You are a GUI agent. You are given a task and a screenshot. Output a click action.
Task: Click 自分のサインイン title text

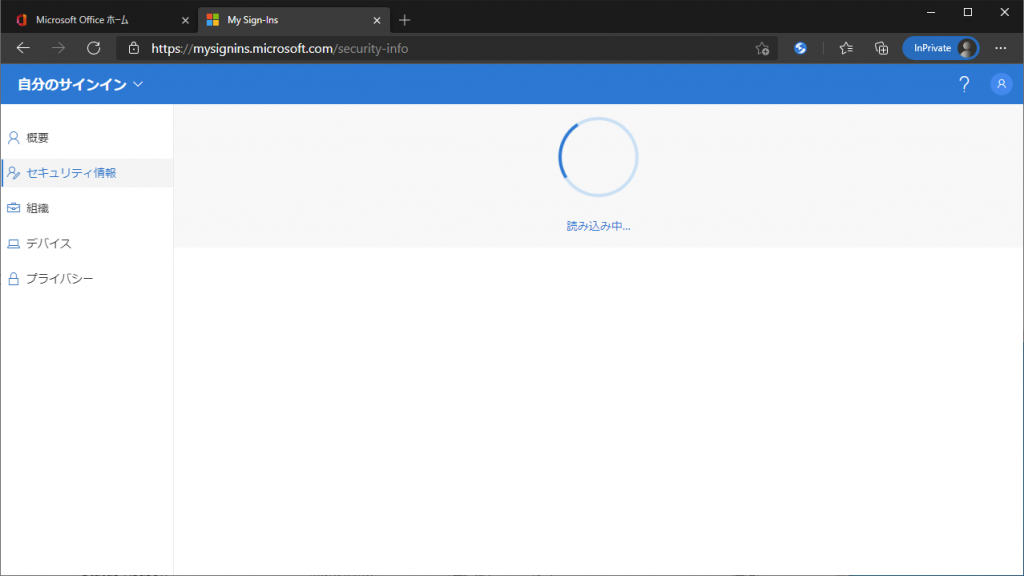click(x=72, y=84)
